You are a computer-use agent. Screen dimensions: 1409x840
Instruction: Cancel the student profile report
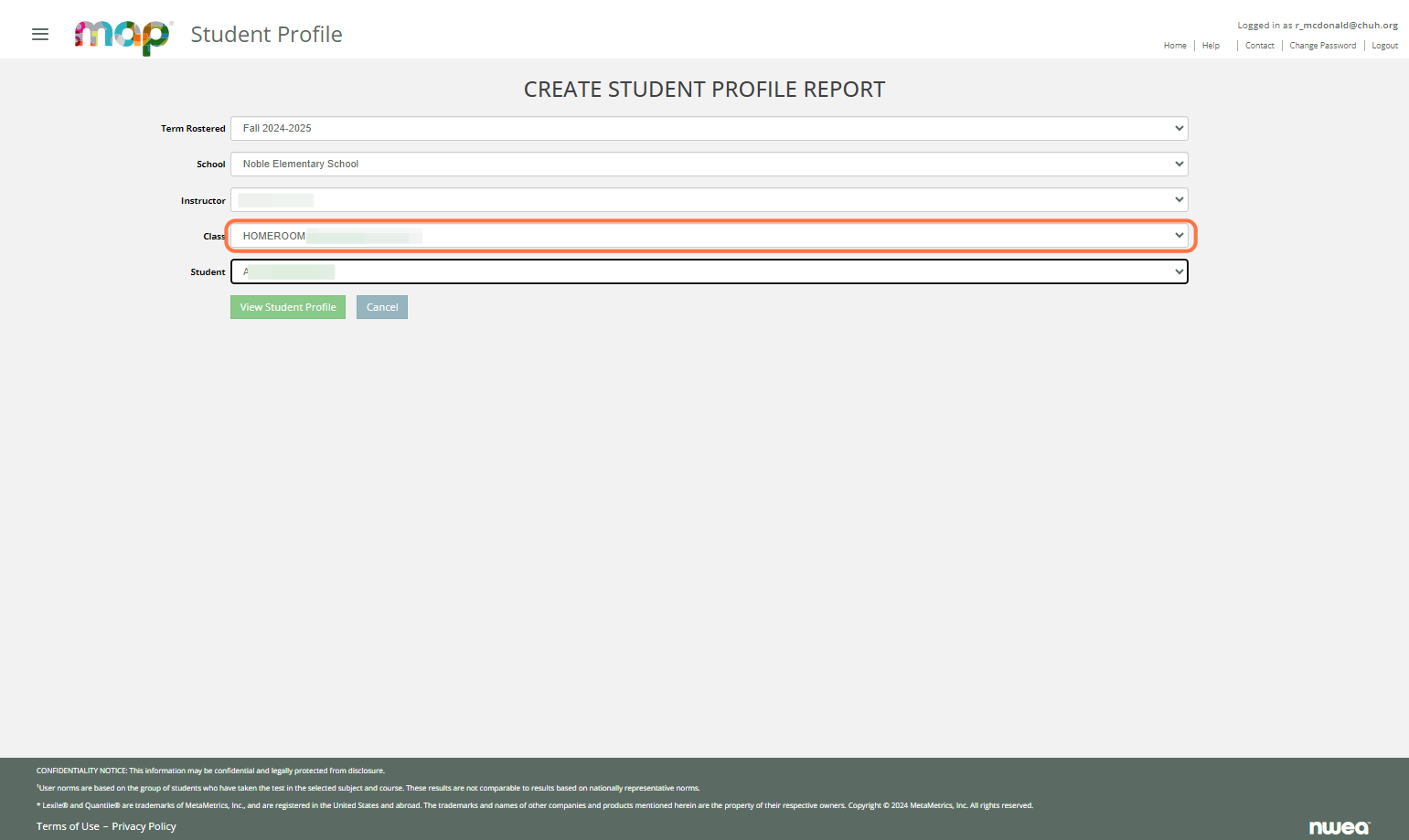coord(382,307)
